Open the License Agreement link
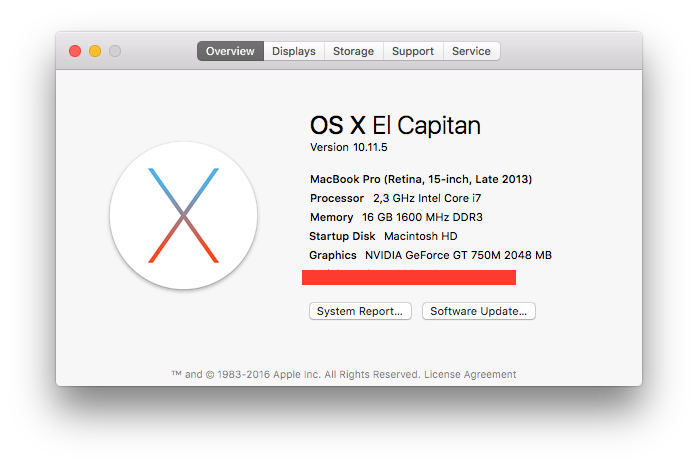This screenshot has width=698, height=466. pyautogui.click(x=470, y=375)
